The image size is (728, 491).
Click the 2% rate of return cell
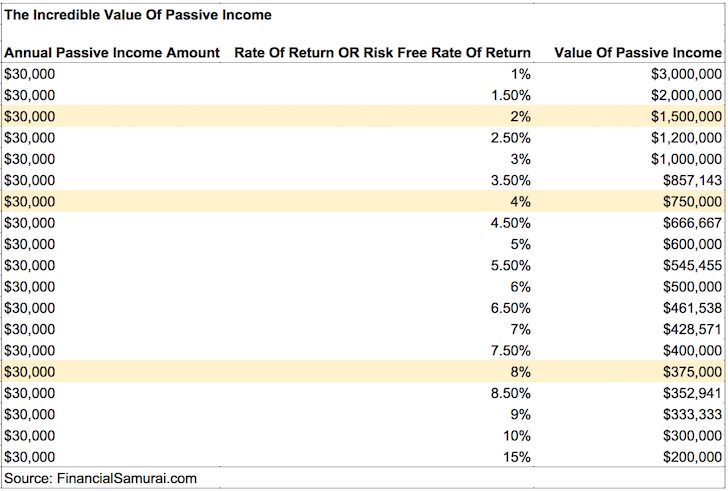(x=519, y=116)
